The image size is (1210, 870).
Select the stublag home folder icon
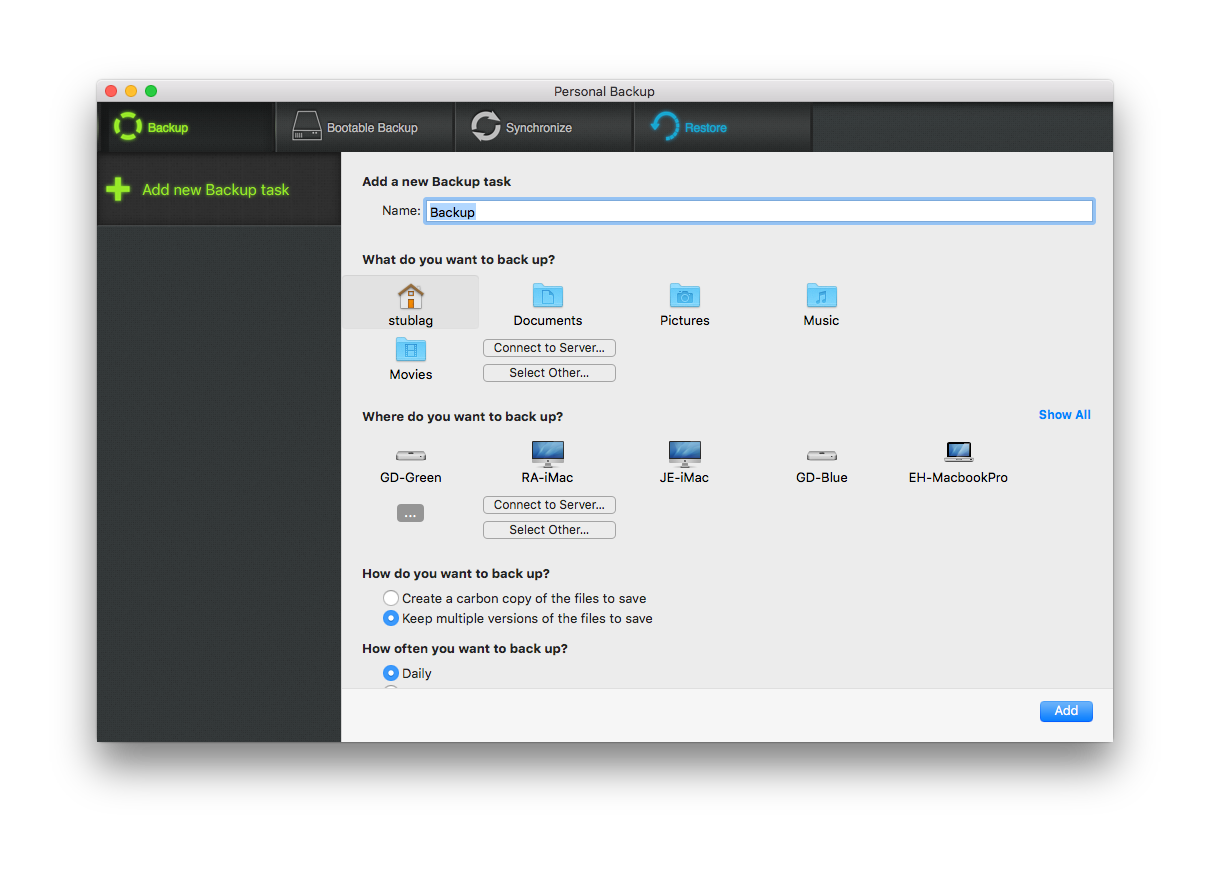click(x=411, y=296)
